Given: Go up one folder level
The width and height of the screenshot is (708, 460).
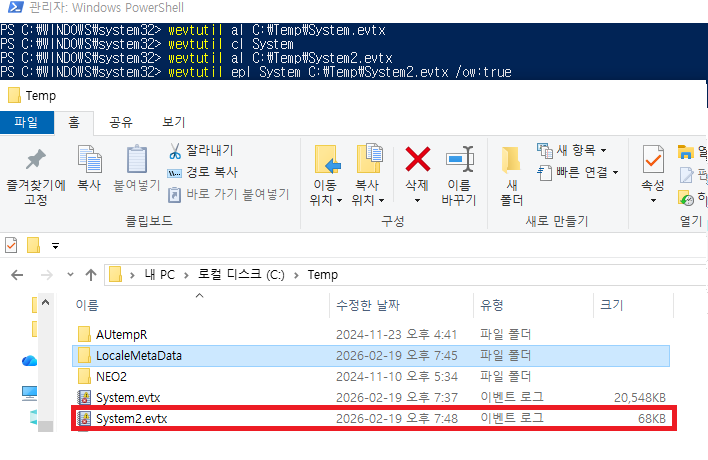Looking at the screenshot, I should tap(91, 275).
